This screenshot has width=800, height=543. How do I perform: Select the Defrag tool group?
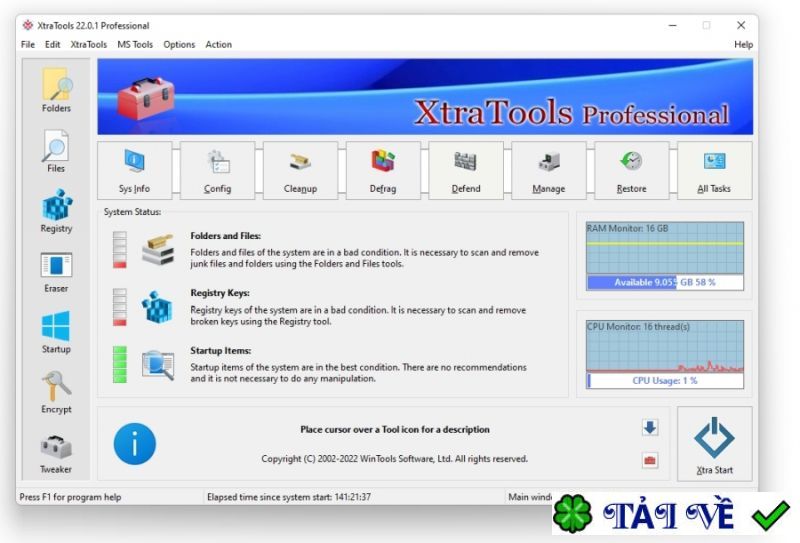(383, 170)
